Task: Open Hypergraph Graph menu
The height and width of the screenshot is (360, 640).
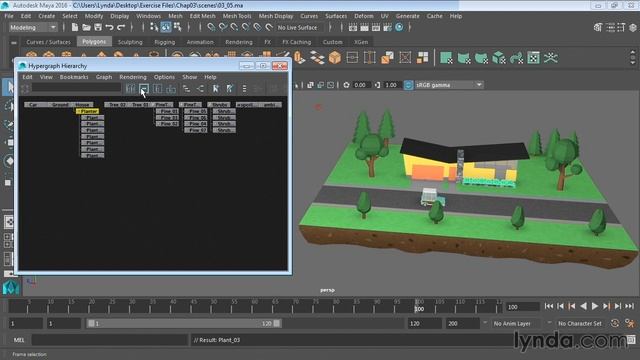Action: (104, 77)
